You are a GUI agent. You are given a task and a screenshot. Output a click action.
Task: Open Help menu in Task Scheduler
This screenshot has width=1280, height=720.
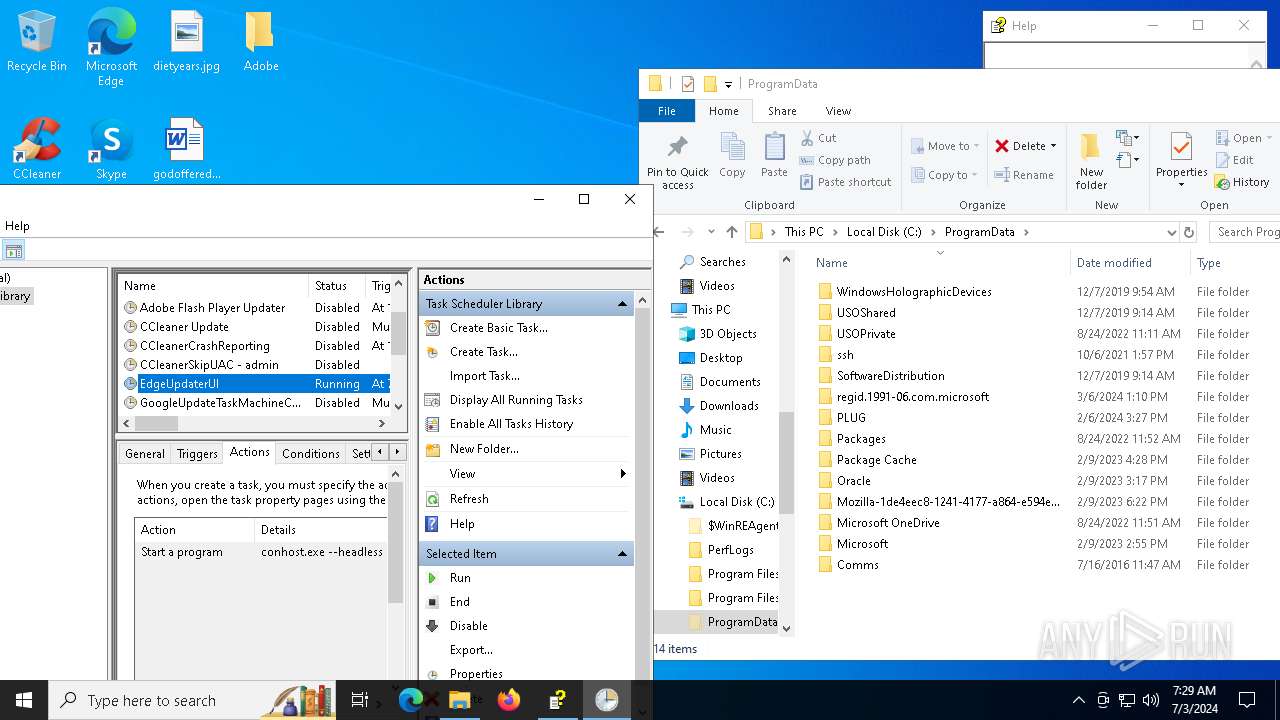(x=17, y=226)
